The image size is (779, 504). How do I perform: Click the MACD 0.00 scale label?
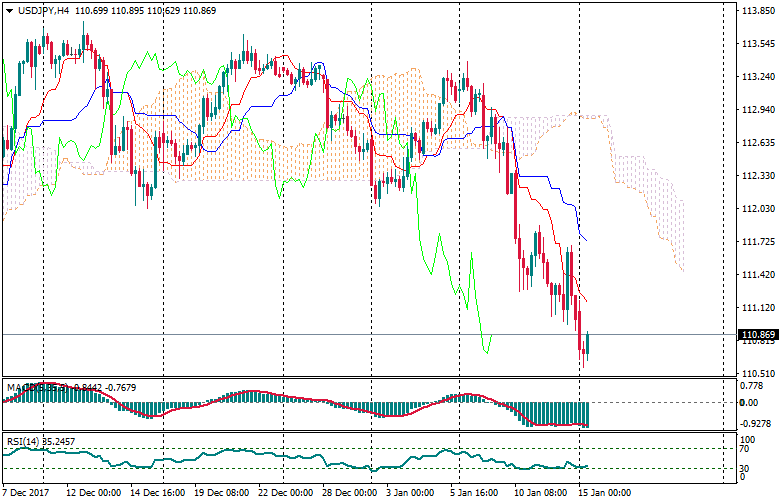pos(748,402)
